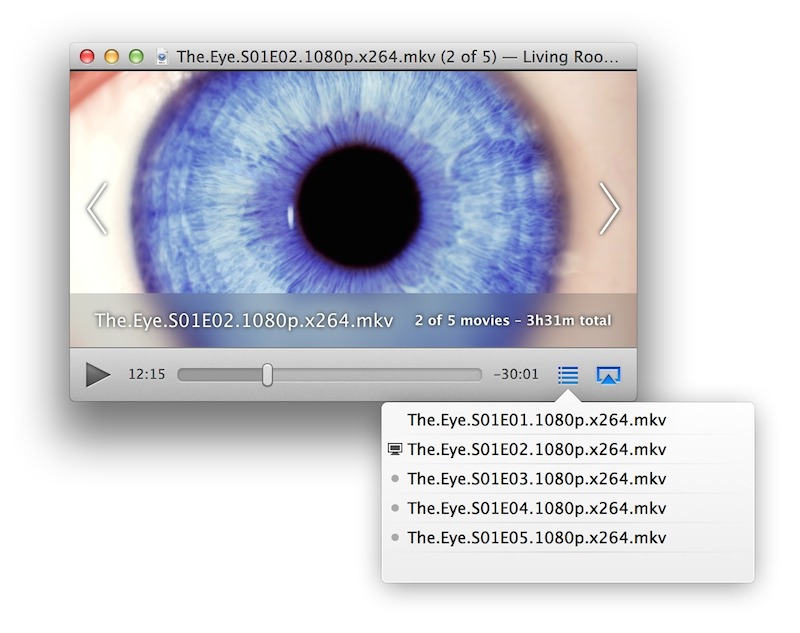Select The.Eye.S01E02.1080p.x264.mkv in playlist

click(x=536, y=449)
